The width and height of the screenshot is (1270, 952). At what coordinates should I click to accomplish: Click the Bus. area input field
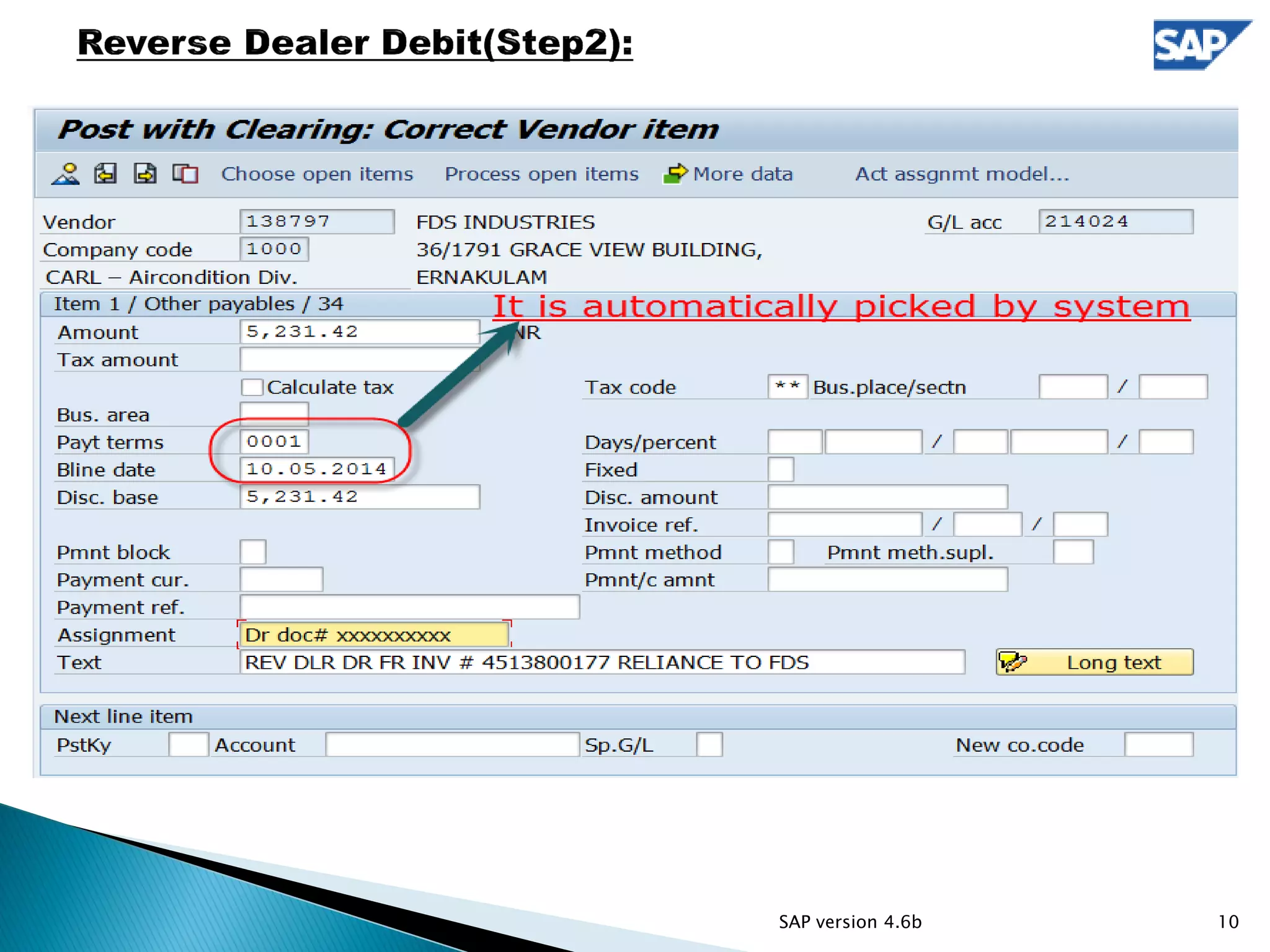[274, 413]
